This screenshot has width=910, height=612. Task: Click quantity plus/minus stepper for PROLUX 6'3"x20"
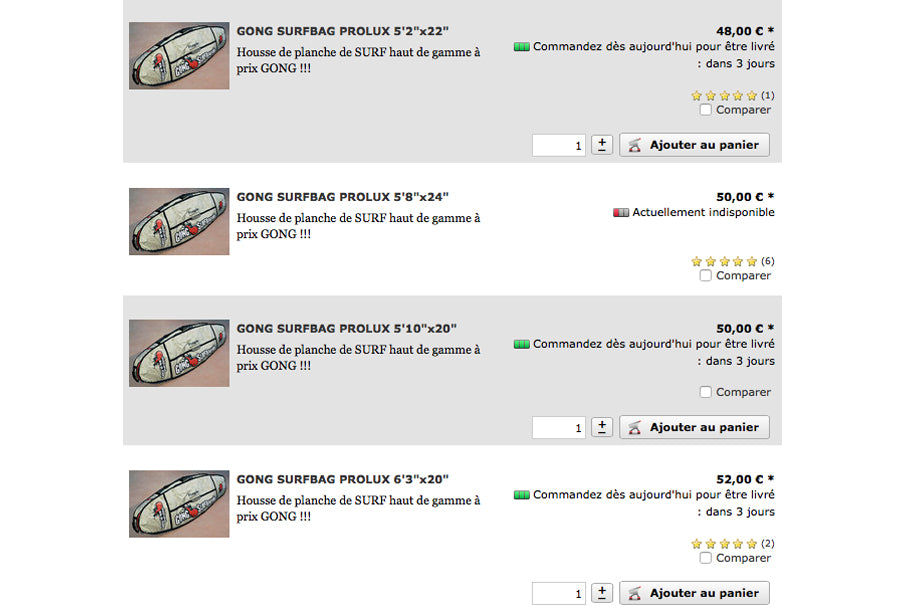[602, 593]
